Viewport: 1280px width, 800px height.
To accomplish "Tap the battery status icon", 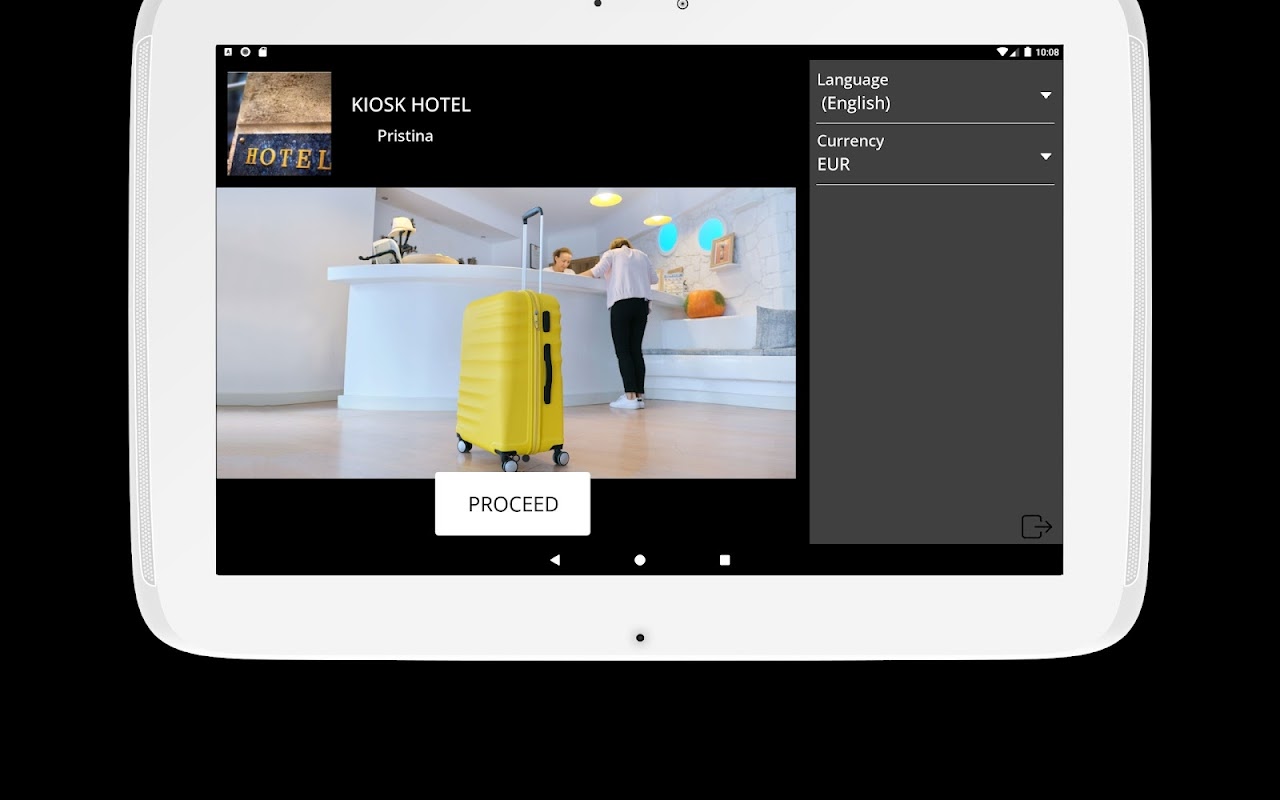I will pyautogui.click(x=1027, y=52).
